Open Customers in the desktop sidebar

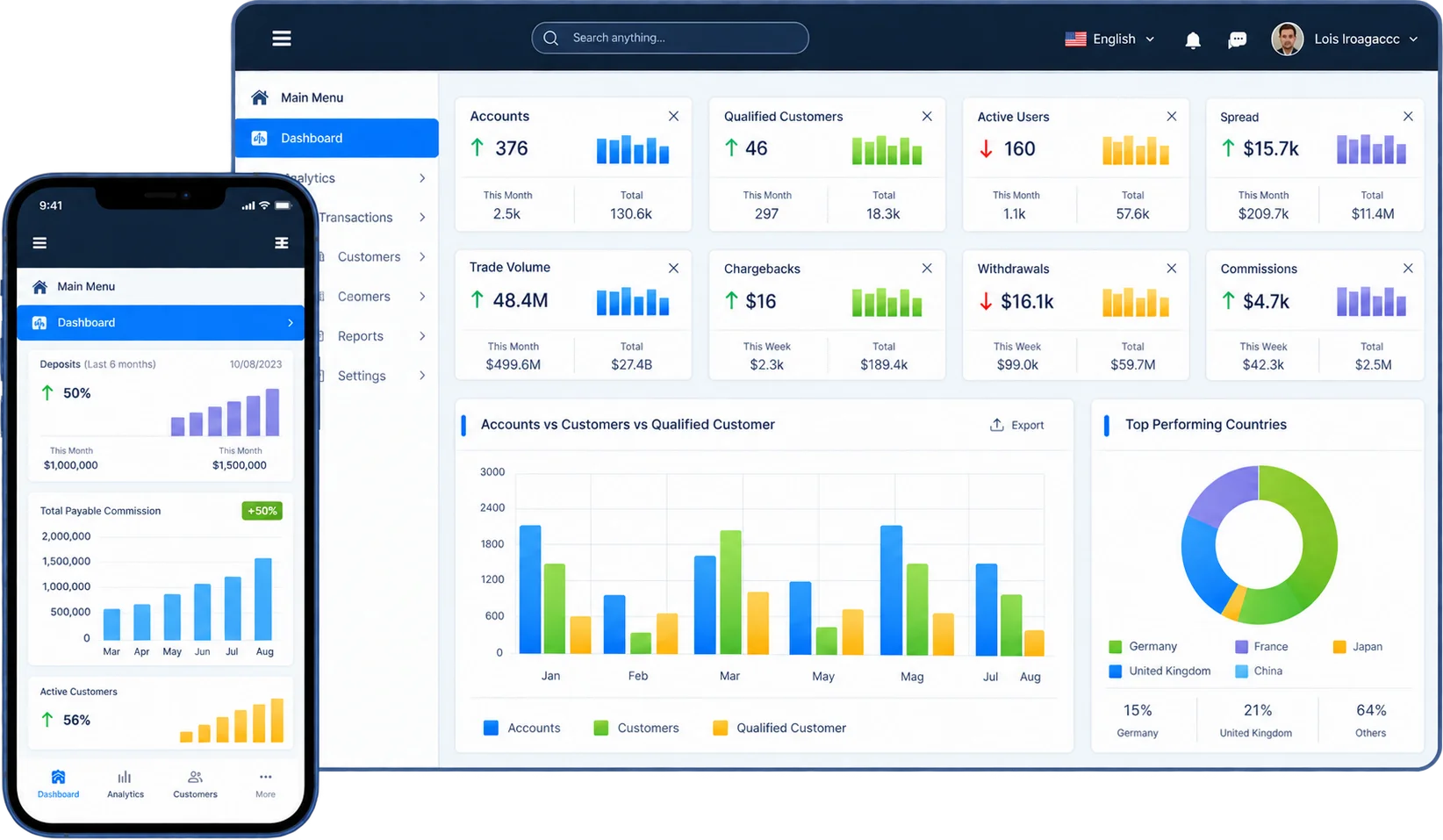(x=369, y=257)
